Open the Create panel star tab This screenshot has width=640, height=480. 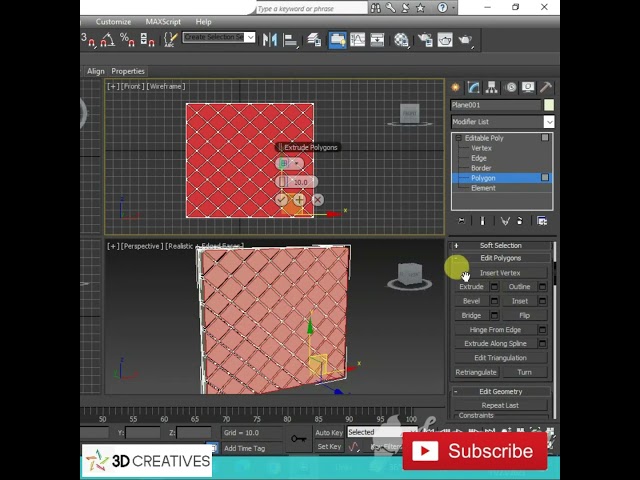[x=456, y=87]
